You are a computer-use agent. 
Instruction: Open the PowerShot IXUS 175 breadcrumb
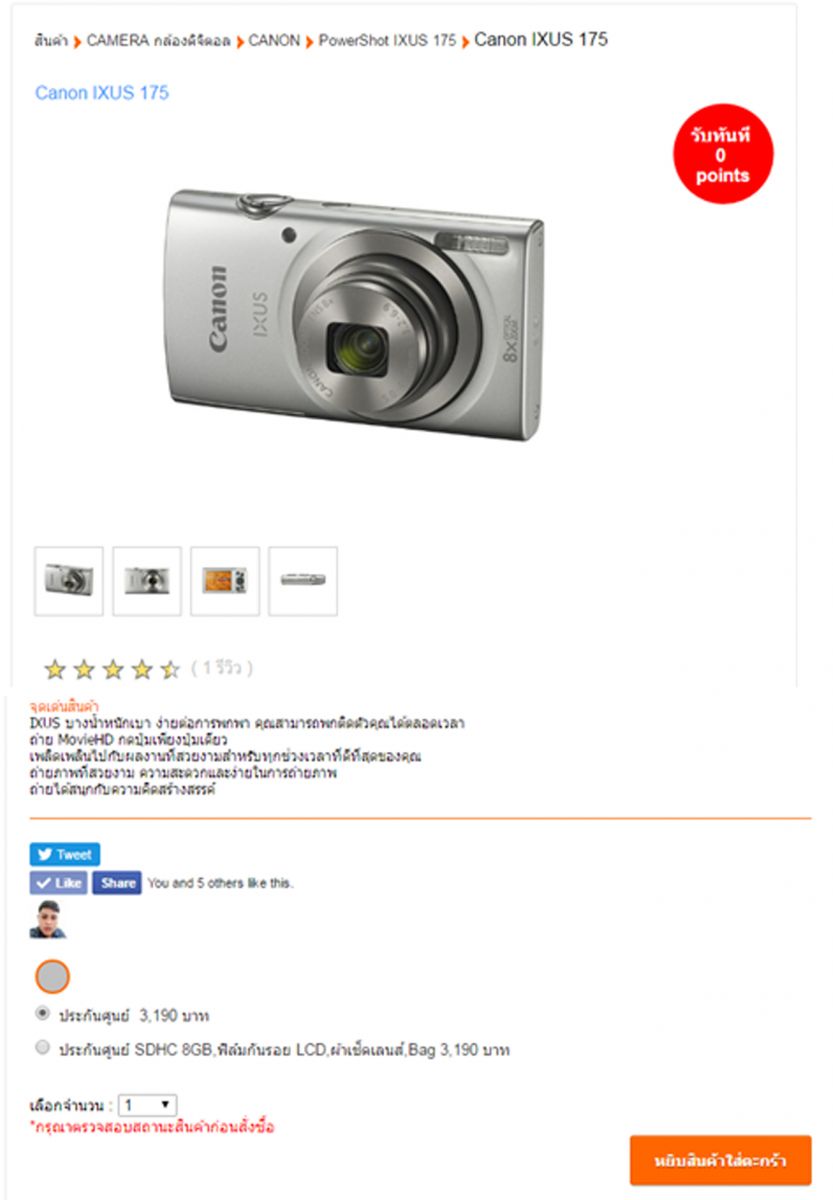click(x=387, y=41)
